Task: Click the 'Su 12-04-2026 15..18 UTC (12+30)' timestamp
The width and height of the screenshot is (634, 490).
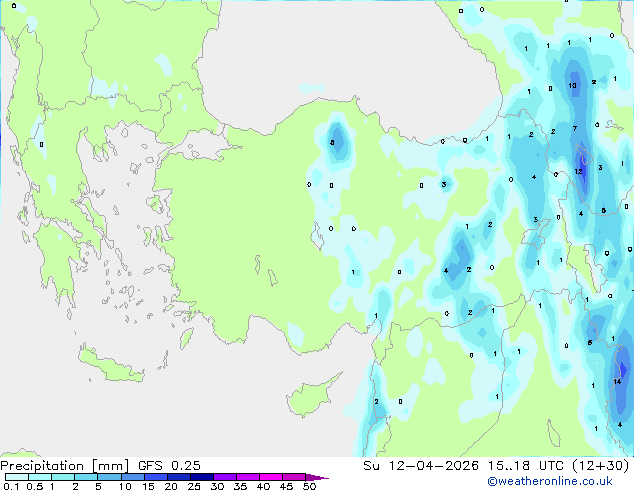Action: [x=496, y=466]
